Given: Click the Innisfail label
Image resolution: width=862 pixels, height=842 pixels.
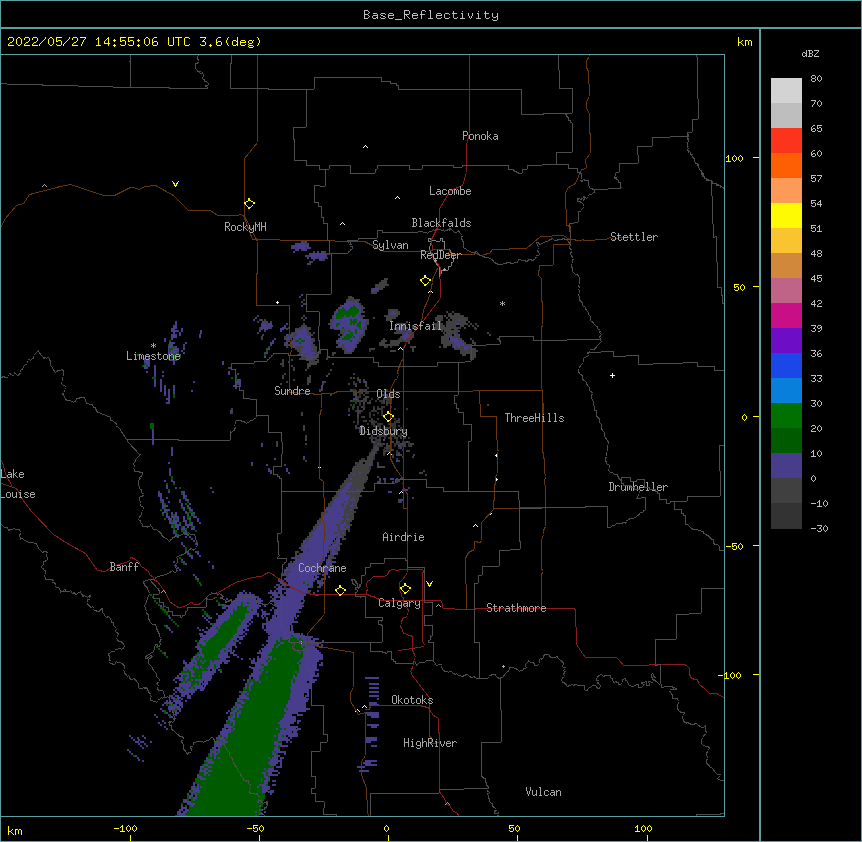Looking at the screenshot, I should 415,326.
